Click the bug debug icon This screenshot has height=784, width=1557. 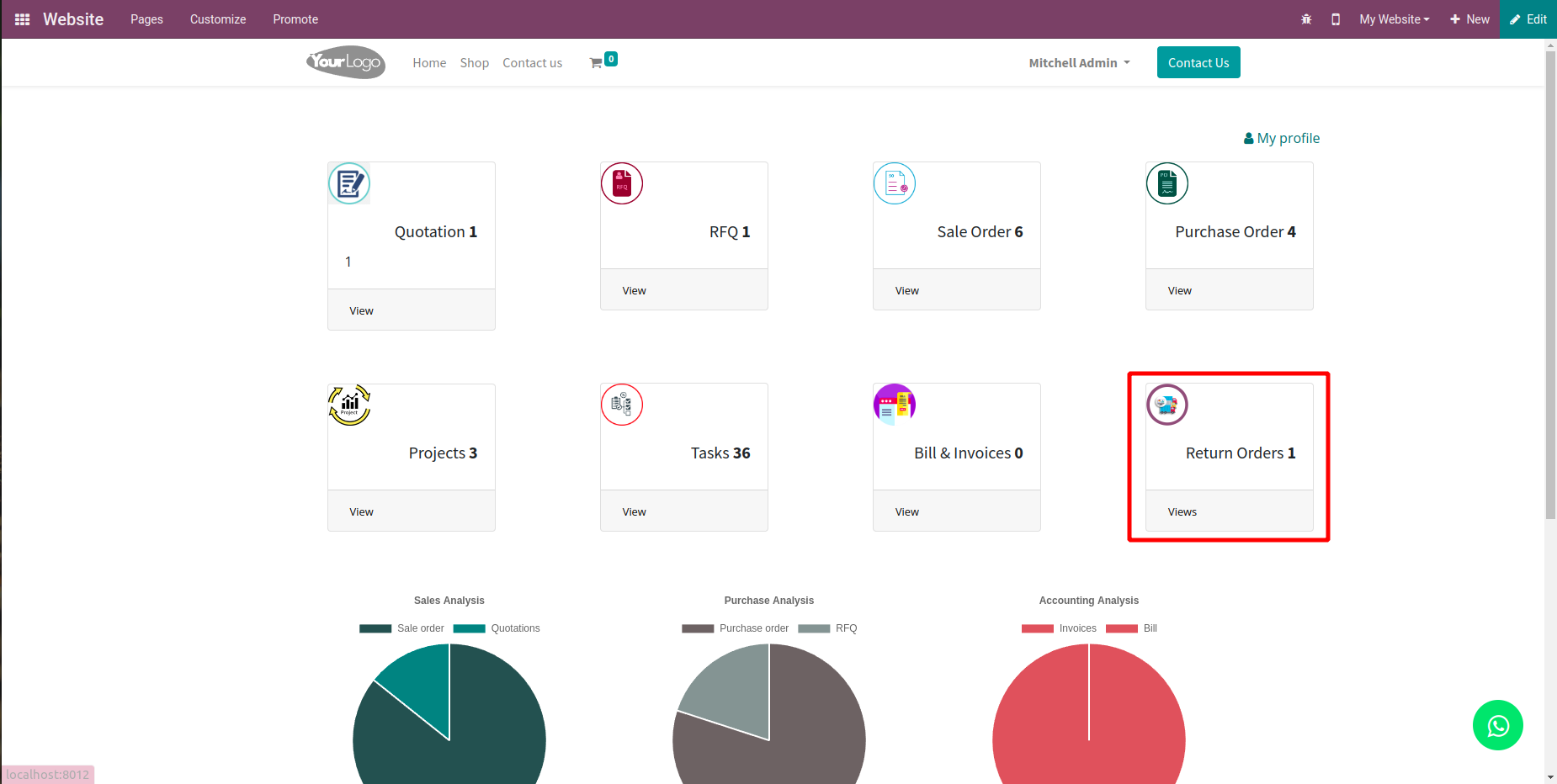(x=1306, y=19)
